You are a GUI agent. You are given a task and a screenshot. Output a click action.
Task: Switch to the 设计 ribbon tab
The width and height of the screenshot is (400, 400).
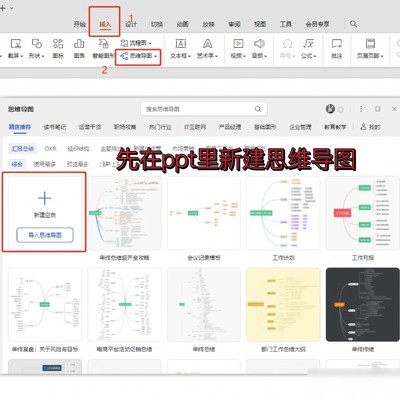[x=131, y=24]
